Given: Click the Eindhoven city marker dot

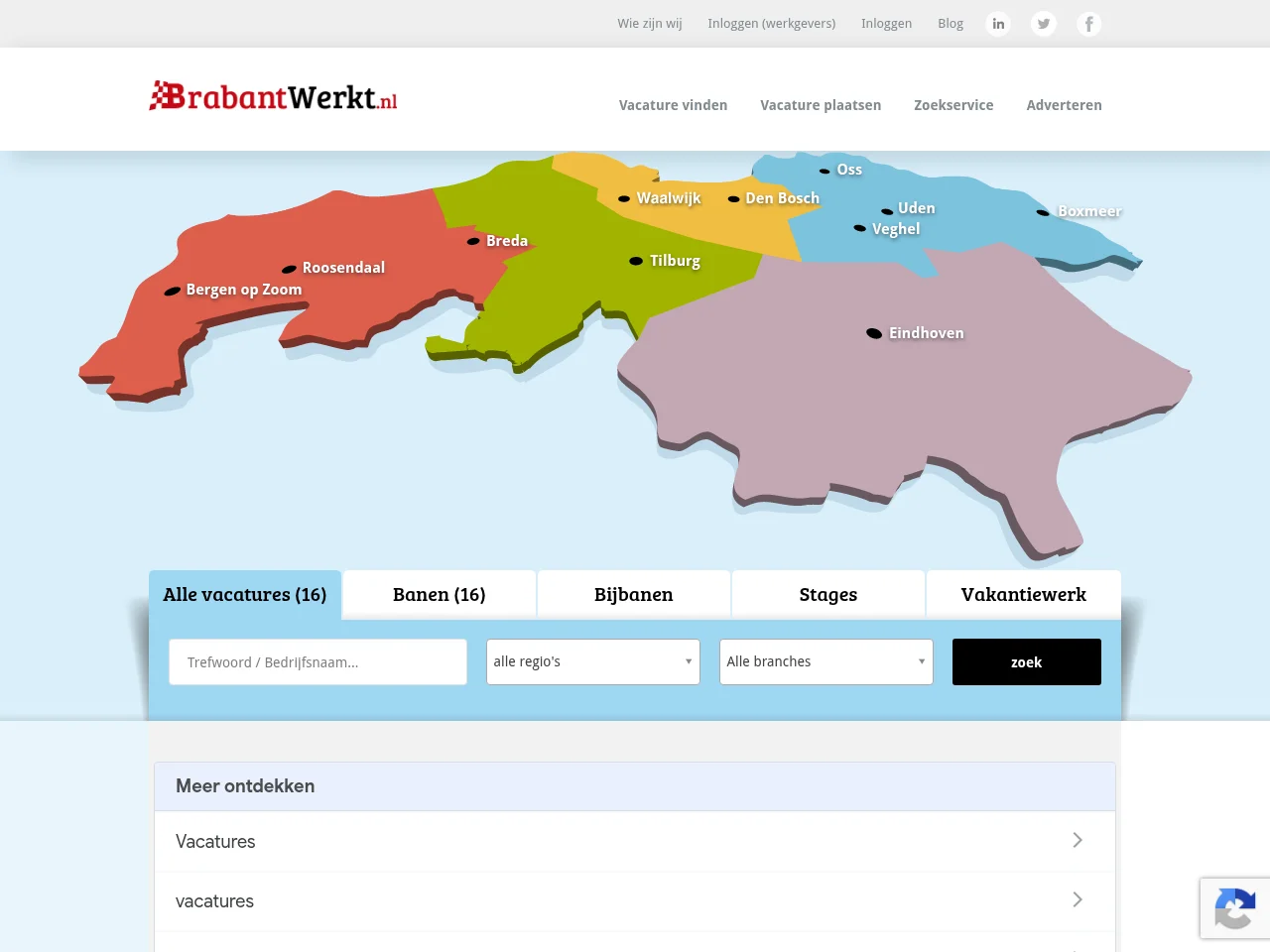Looking at the screenshot, I should (874, 333).
